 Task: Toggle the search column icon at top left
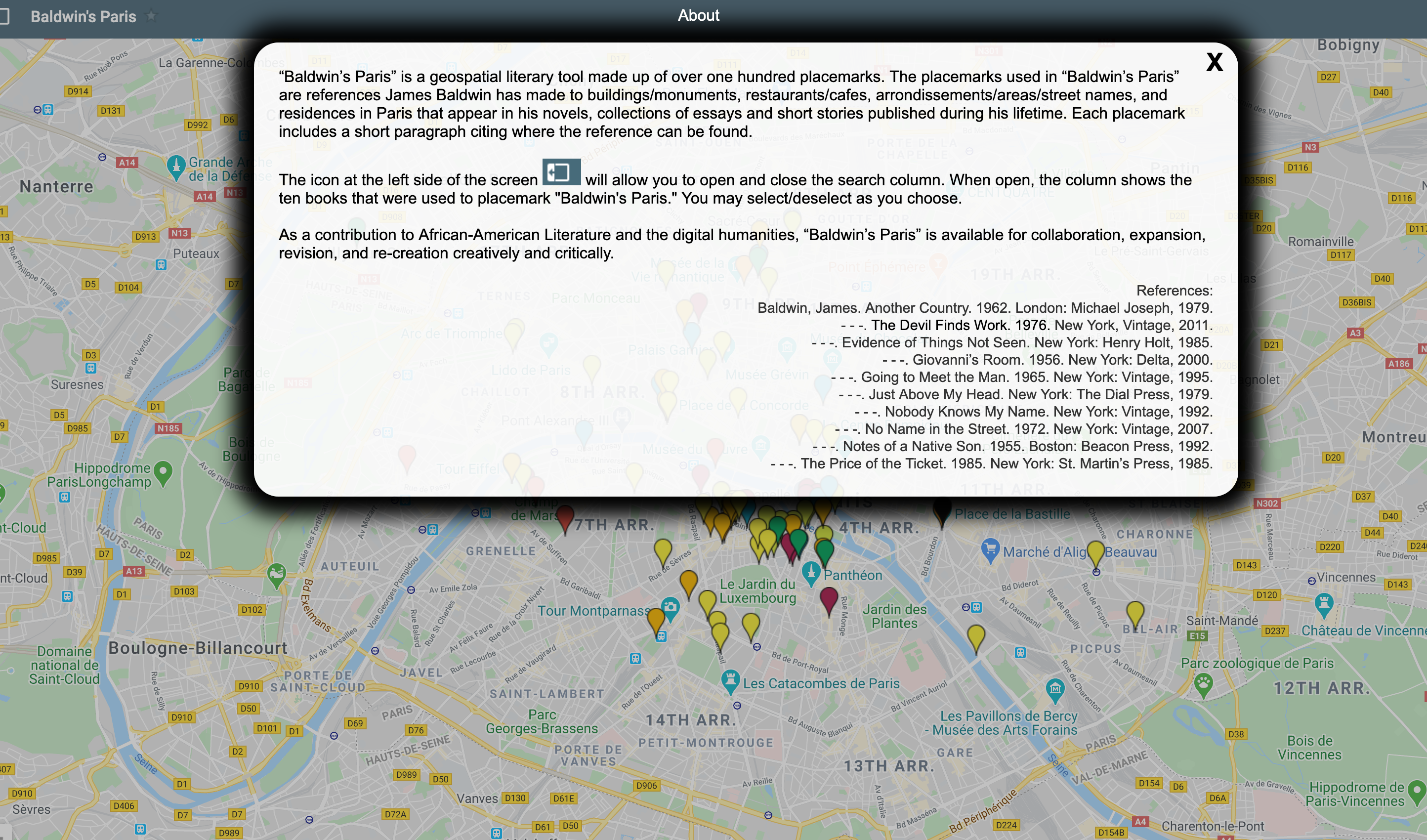coord(4,16)
